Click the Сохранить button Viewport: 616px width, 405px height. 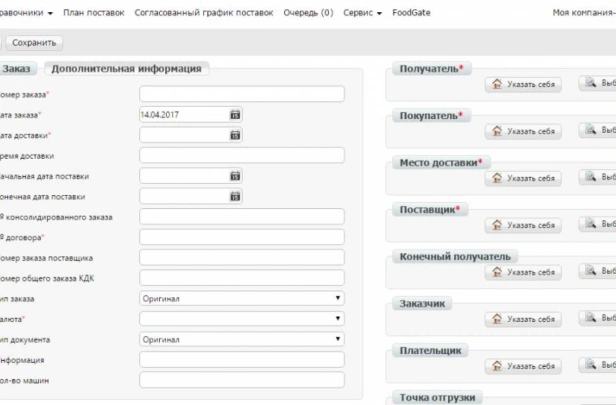click(34, 43)
